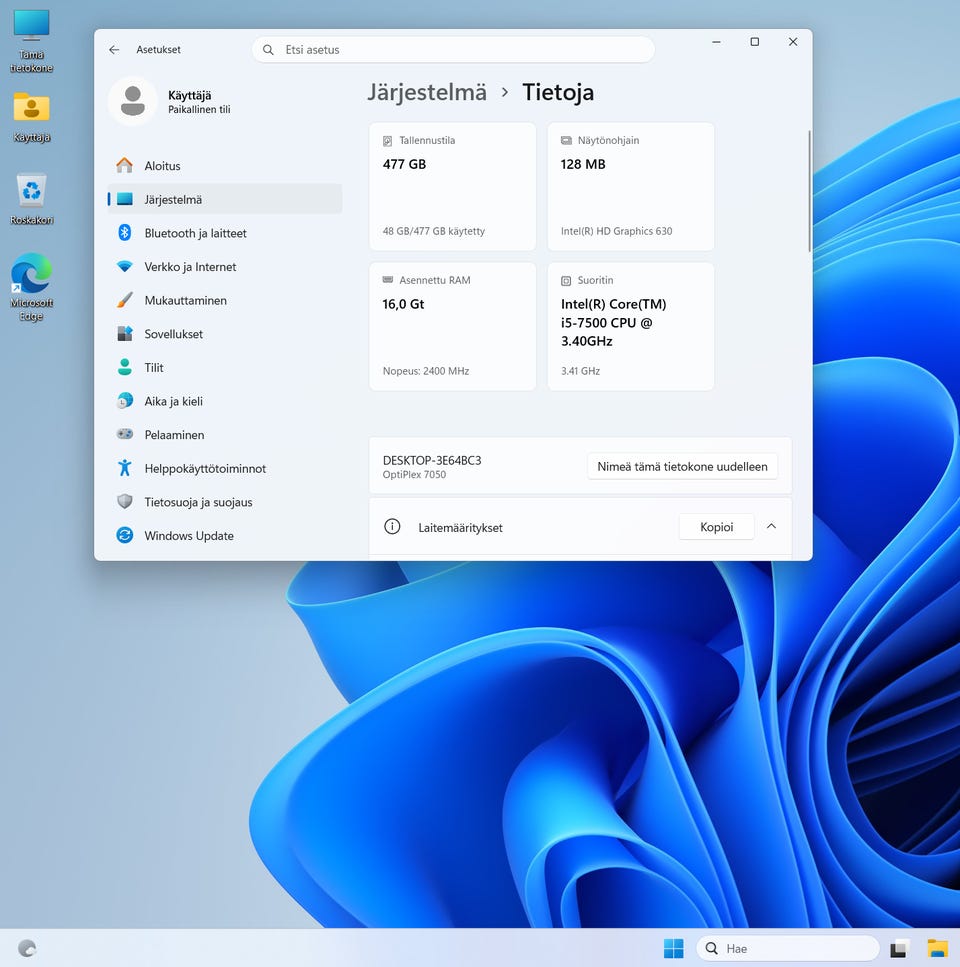Go to Aloitus home page
The image size is (960, 967).
click(162, 166)
